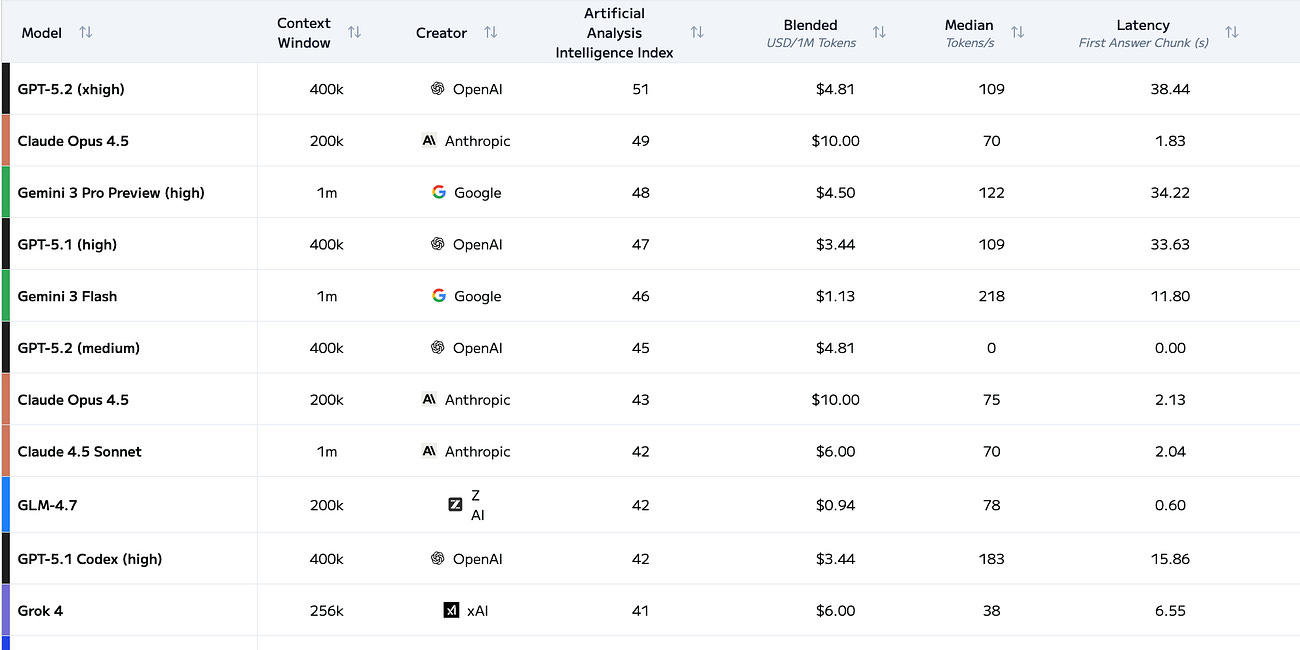Screen dimensions: 1300x650
Task: Click the $4.50 blended price cell
Action: [x=835, y=193]
